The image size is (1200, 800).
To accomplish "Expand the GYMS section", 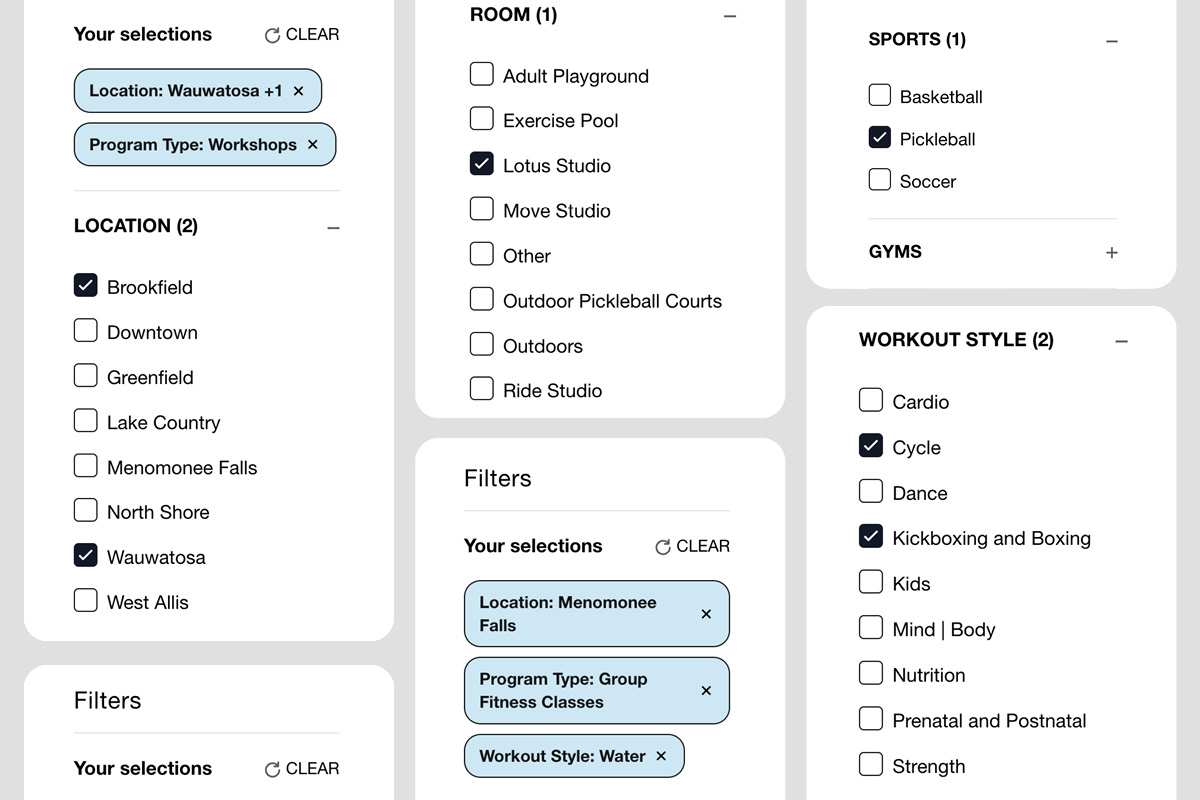I will click(1112, 253).
